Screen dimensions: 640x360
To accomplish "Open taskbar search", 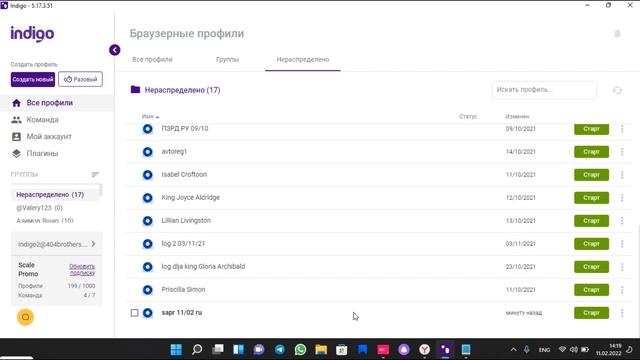I will [x=197, y=349].
